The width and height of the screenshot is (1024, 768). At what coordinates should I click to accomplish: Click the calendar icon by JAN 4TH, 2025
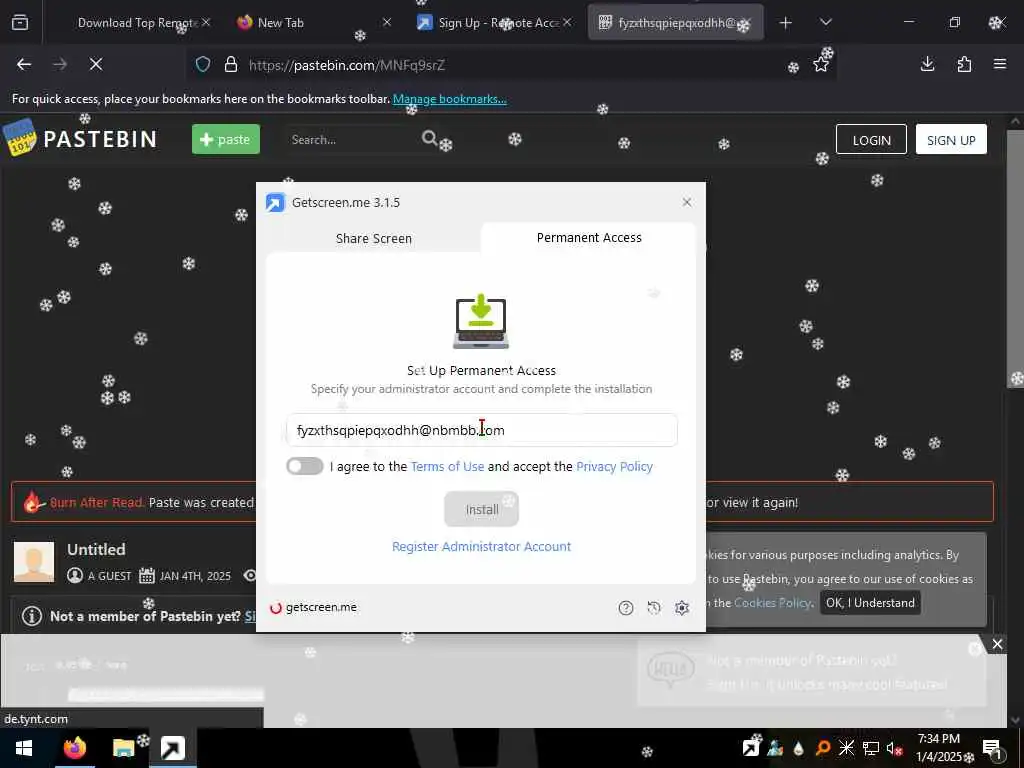point(147,575)
